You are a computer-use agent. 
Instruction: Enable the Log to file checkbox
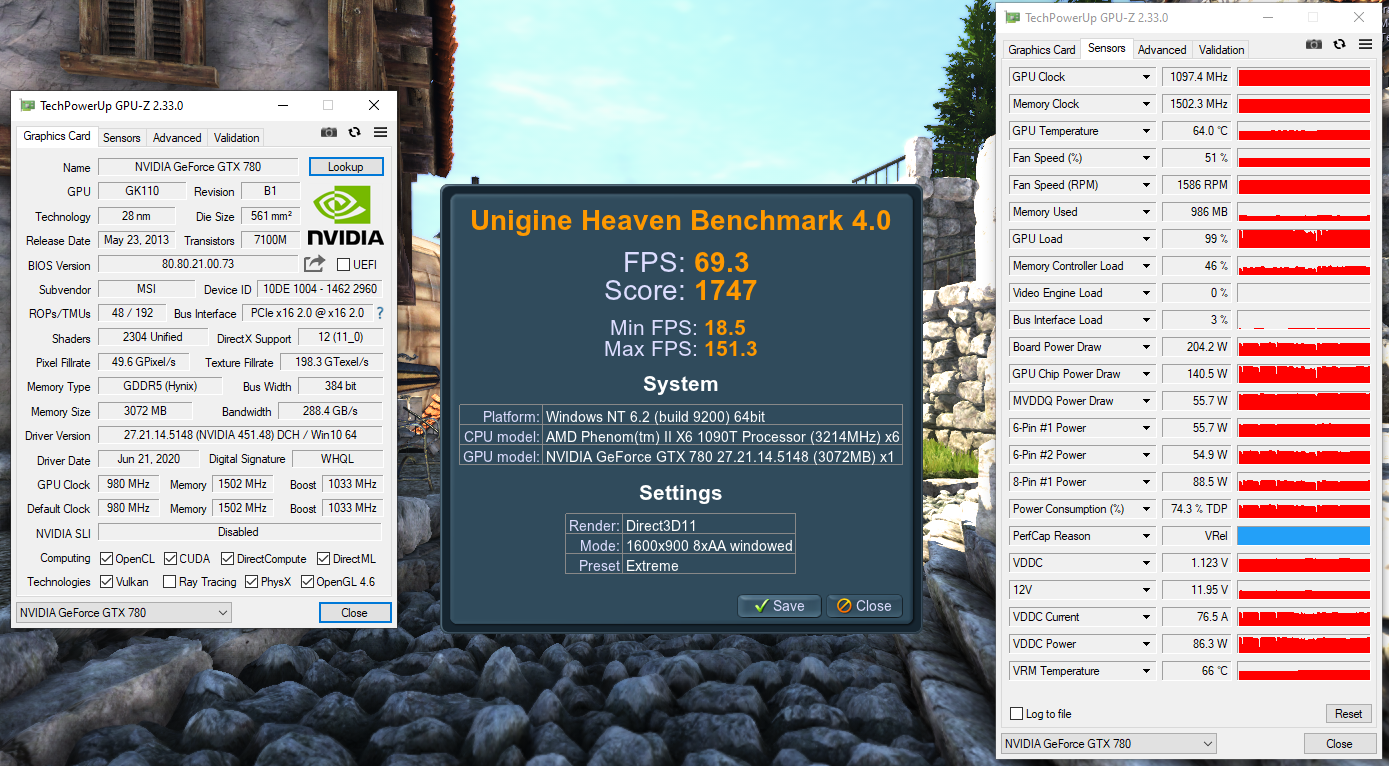coord(1017,714)
